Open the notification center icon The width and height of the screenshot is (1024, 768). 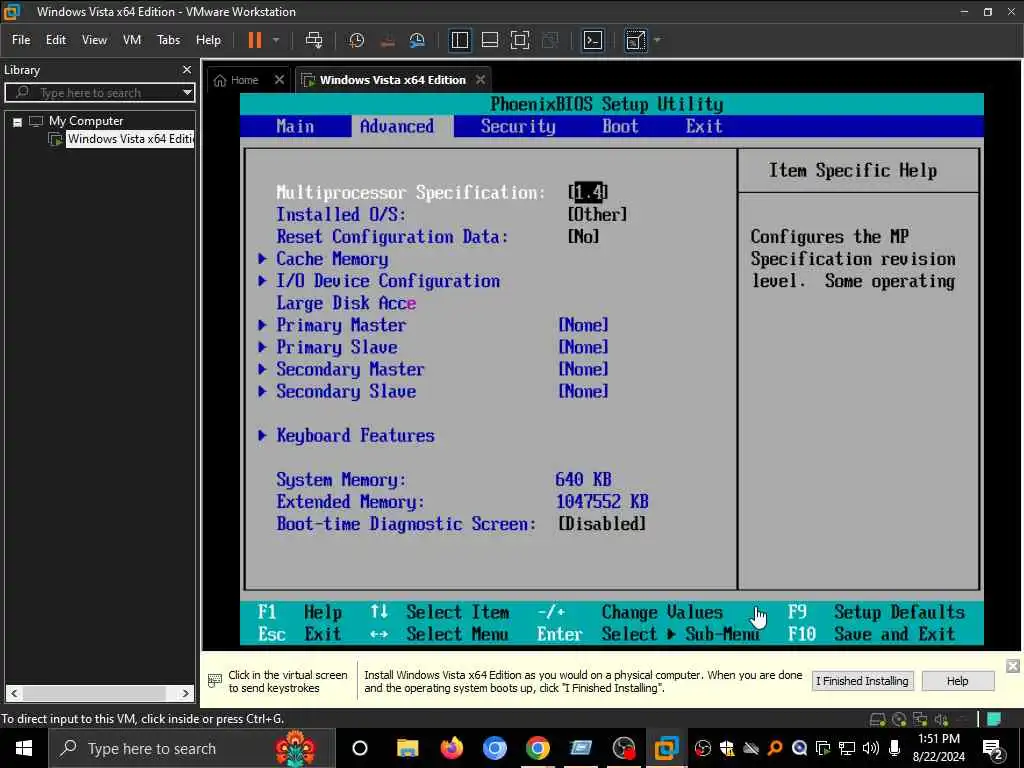992,749
